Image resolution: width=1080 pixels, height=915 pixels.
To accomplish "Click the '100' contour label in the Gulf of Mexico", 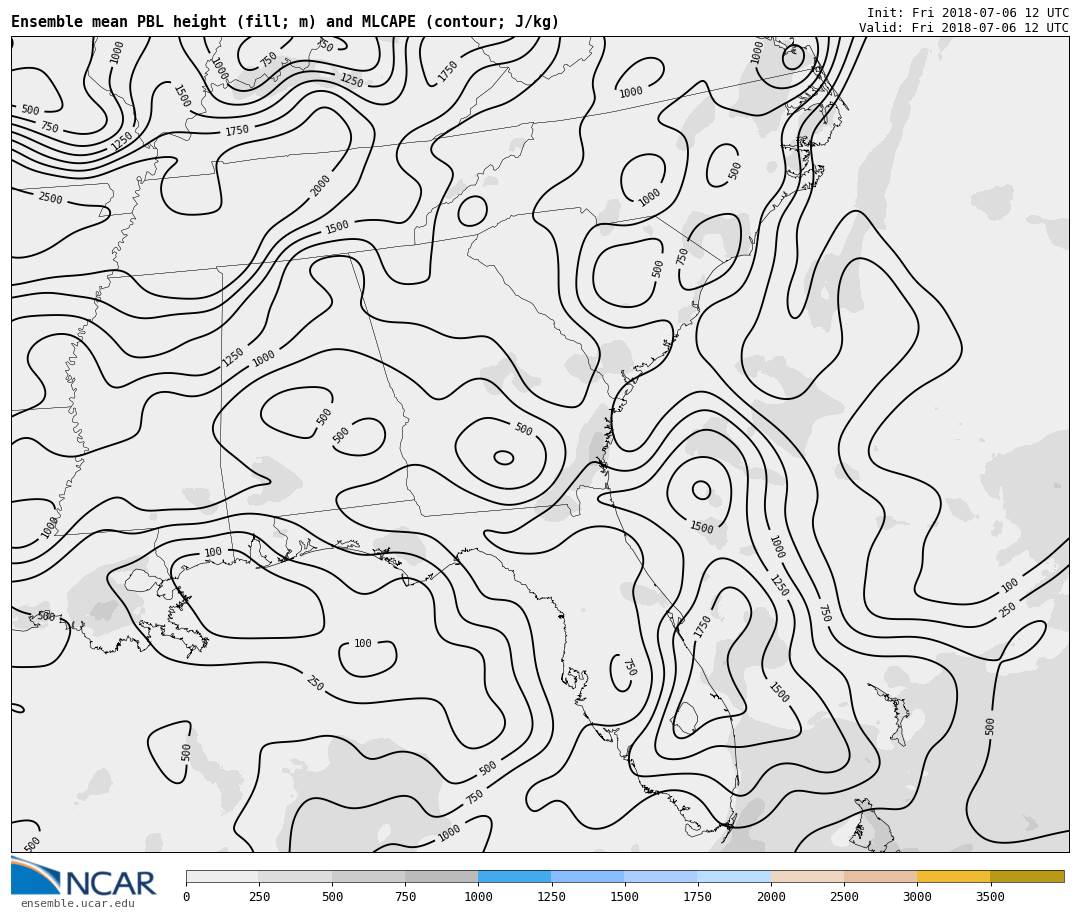I will point(362,643).
